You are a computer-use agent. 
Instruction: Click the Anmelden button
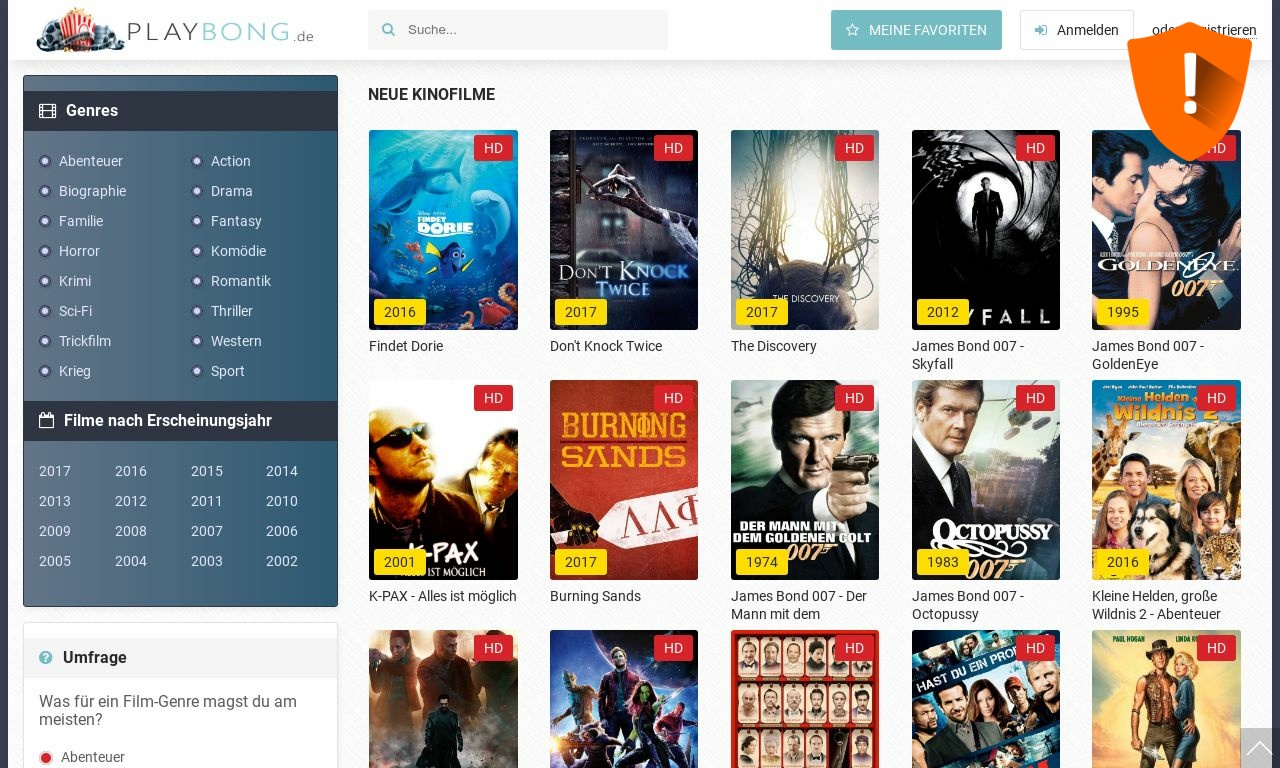click(x=1077, y=30)
